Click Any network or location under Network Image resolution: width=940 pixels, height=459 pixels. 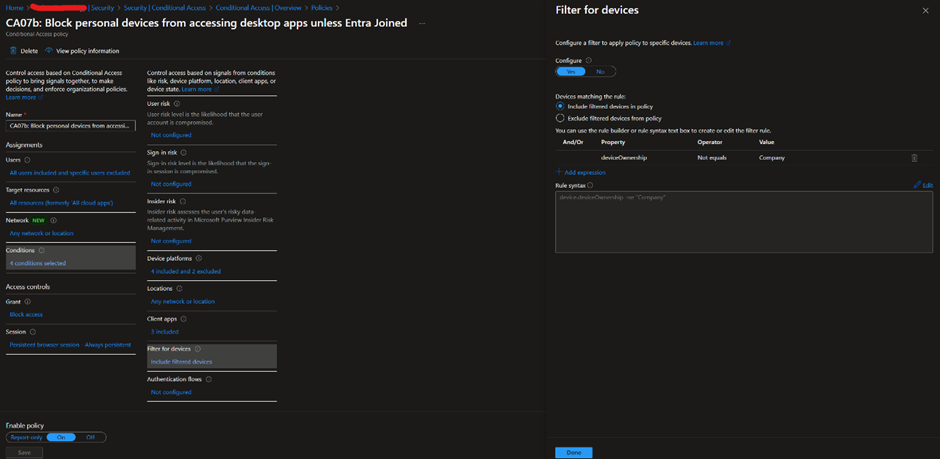pyautogui.click(x=41, y=233)
